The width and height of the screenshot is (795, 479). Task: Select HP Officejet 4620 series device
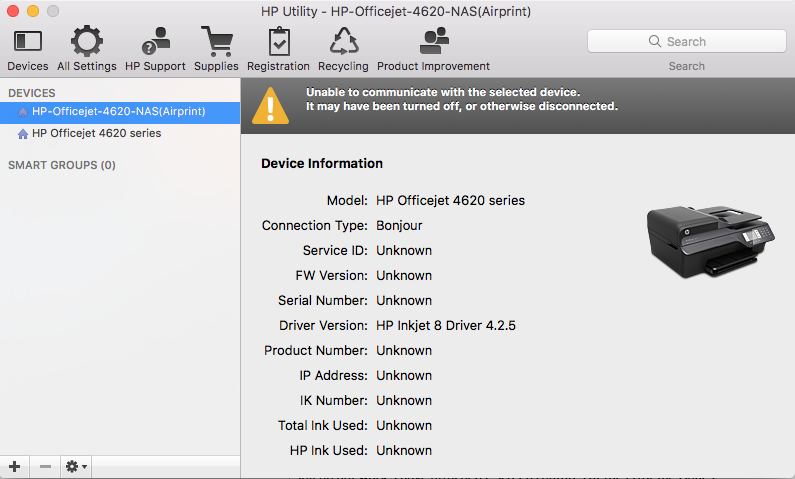point(120,133)
